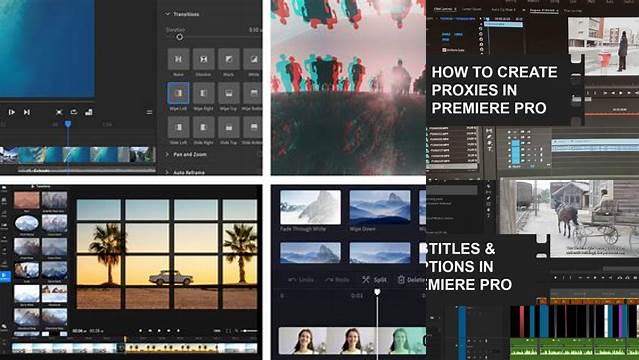Screen dimensions: 639x360
Task: Click the Redo button
Action: pos(338,280)
